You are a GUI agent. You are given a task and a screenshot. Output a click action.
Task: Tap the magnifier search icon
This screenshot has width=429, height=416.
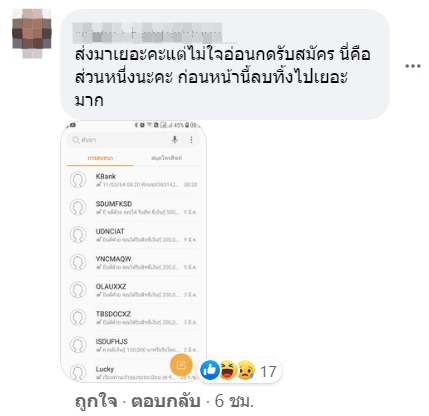point(76,140)
